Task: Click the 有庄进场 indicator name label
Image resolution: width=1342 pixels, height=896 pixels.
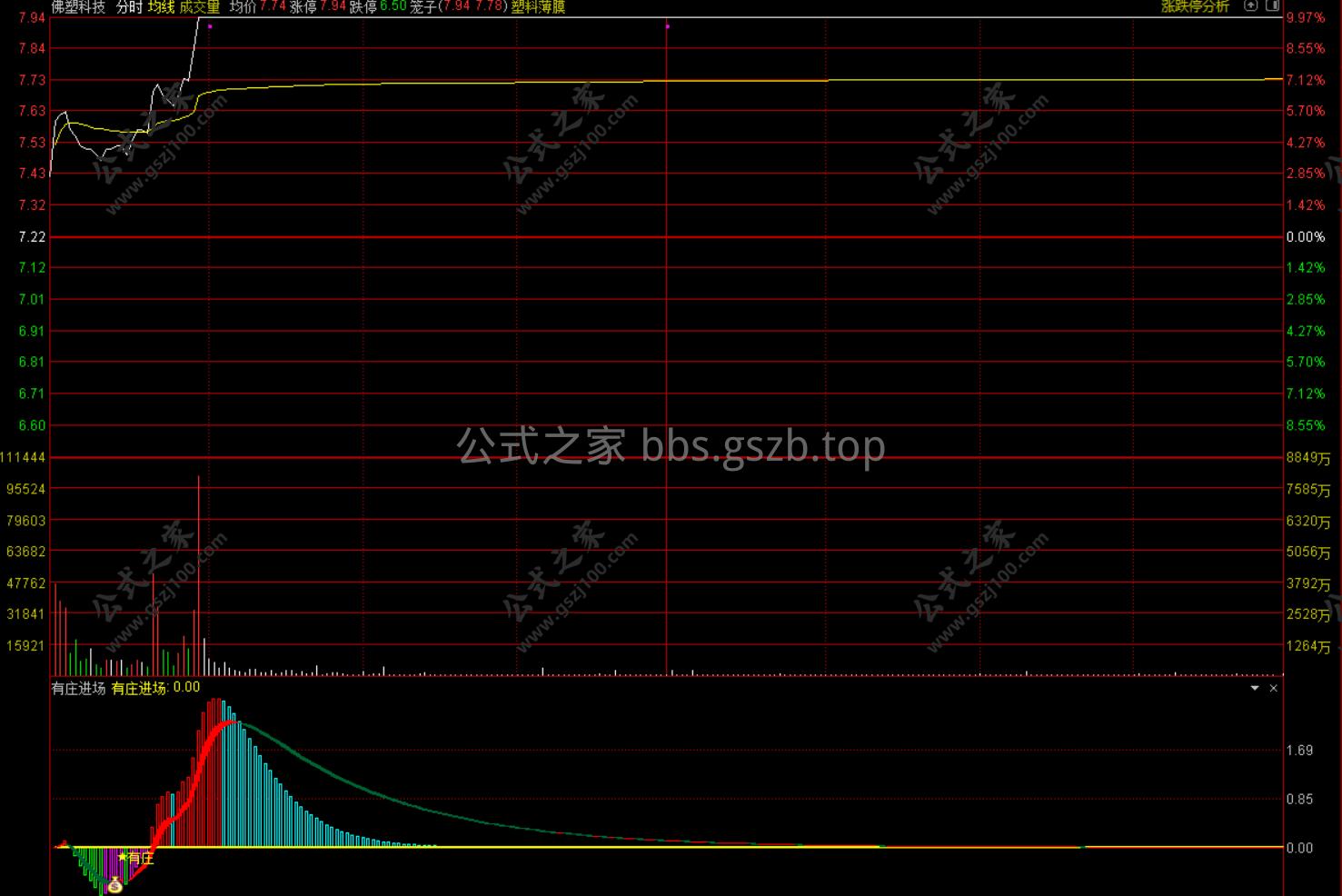Action: tap(78, 688)
